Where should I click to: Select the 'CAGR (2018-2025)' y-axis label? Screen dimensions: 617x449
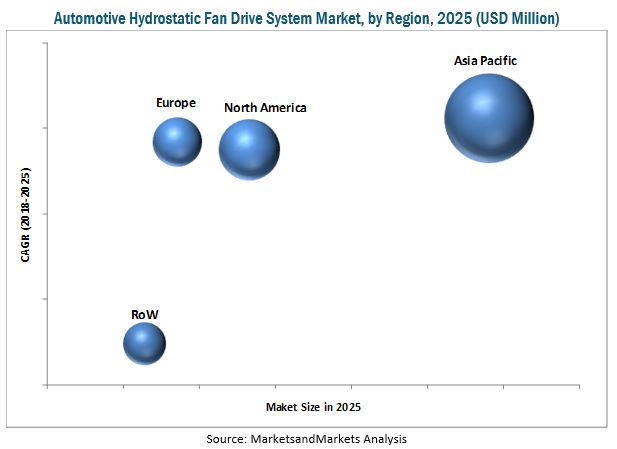click(x=25, y=215)
